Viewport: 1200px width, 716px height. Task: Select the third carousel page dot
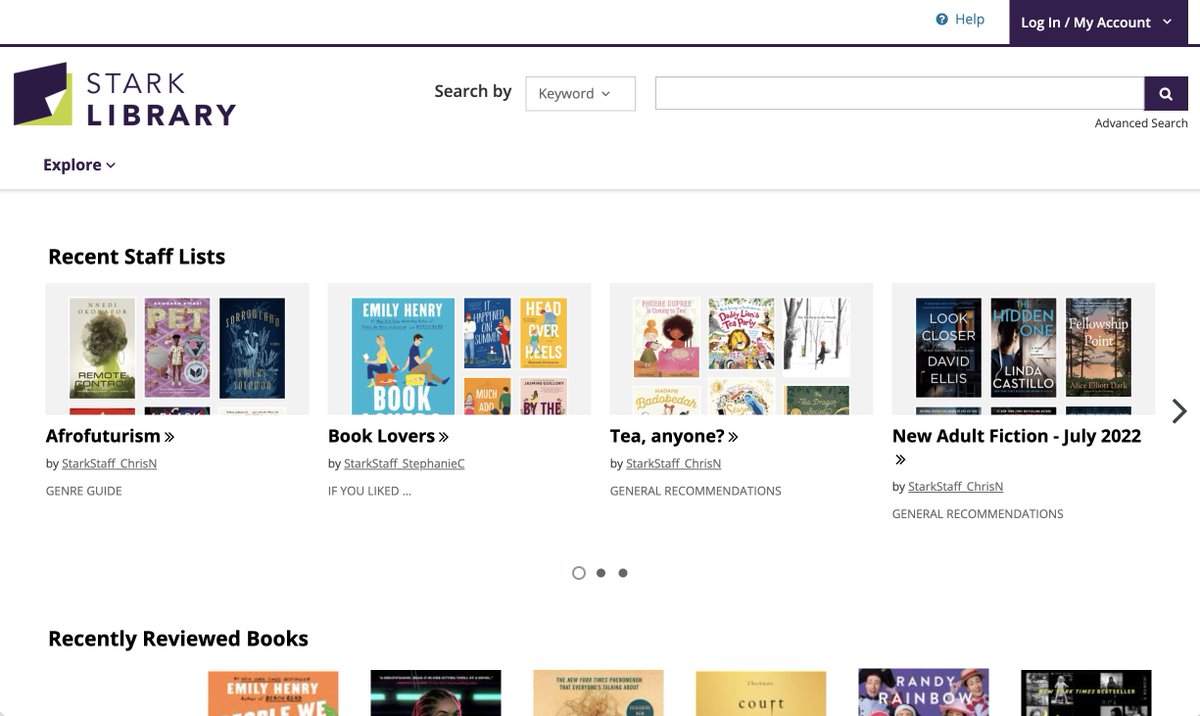point(623,573)
